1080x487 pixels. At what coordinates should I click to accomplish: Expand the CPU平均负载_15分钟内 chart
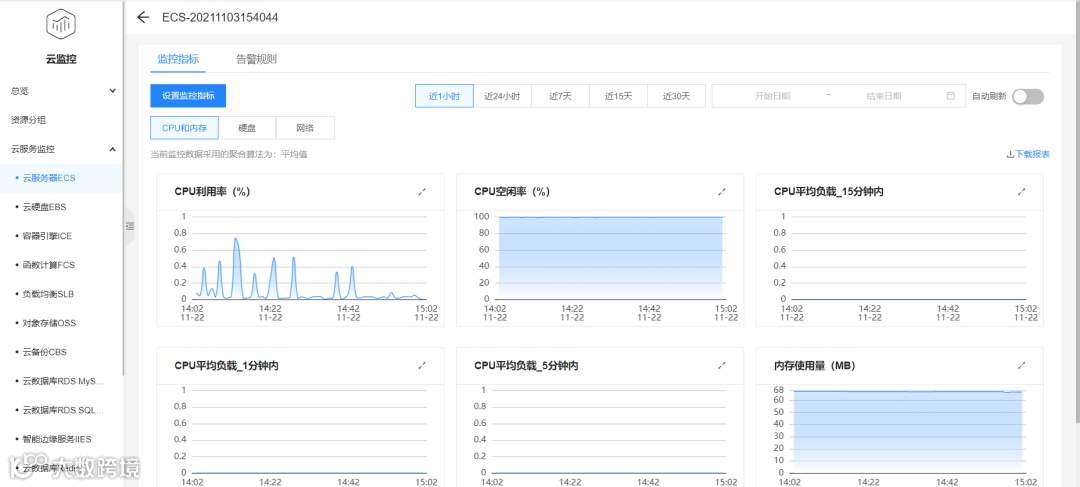click(1021, 191)
